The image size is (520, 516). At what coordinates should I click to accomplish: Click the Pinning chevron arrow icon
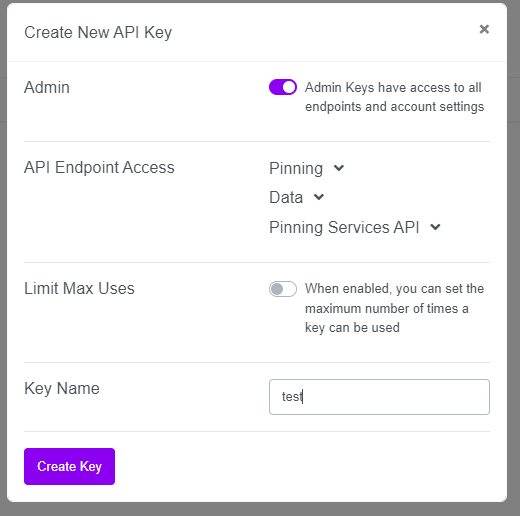pyautogui.click(x=339, y=168)
